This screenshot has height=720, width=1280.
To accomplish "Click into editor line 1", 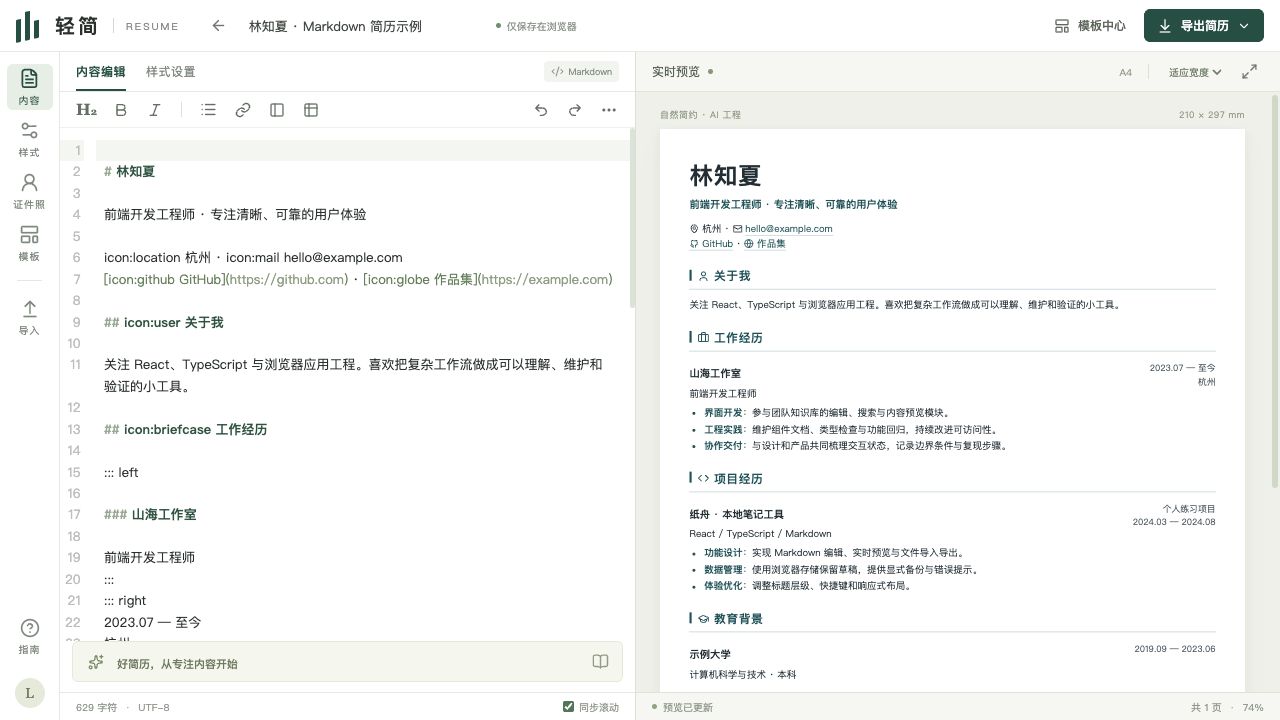I will click(363, 150).
